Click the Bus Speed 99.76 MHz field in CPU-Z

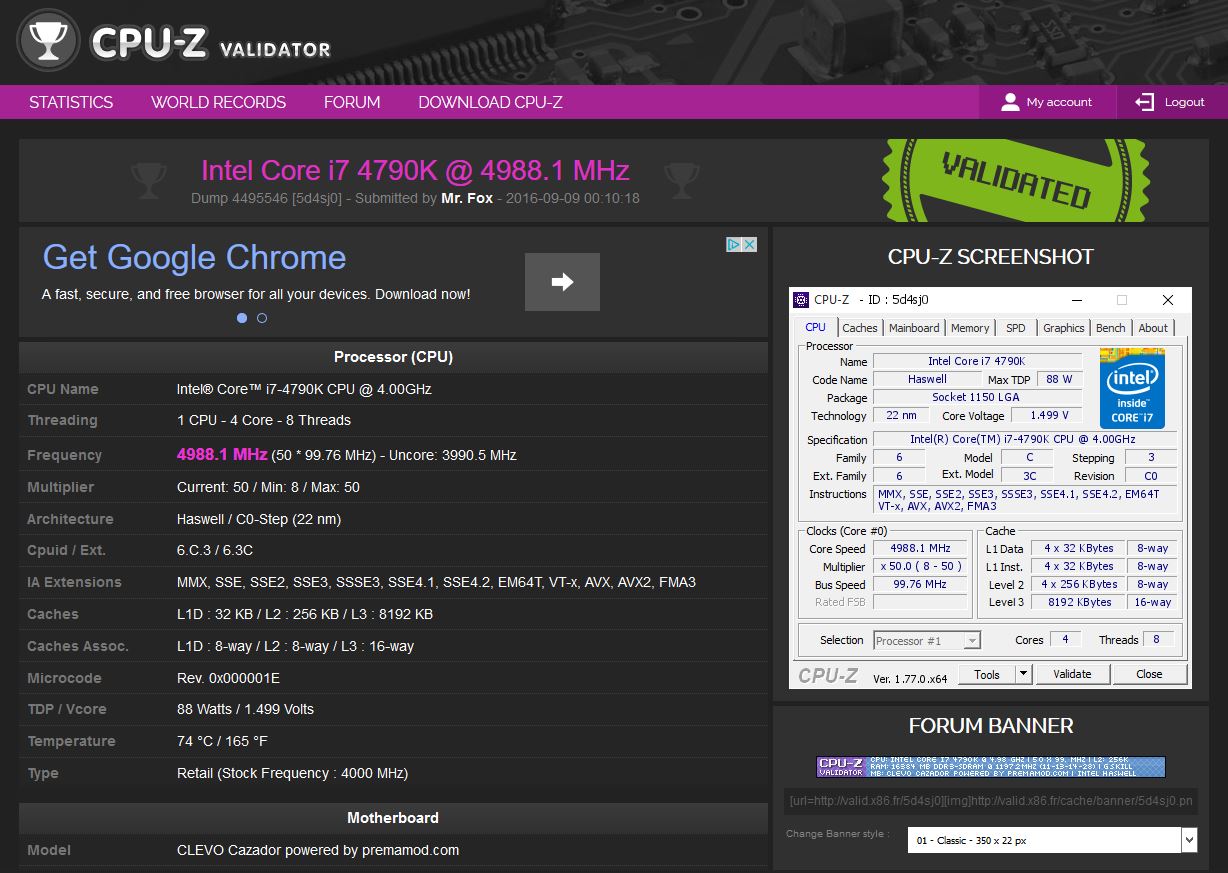click(x=919, y=584)
